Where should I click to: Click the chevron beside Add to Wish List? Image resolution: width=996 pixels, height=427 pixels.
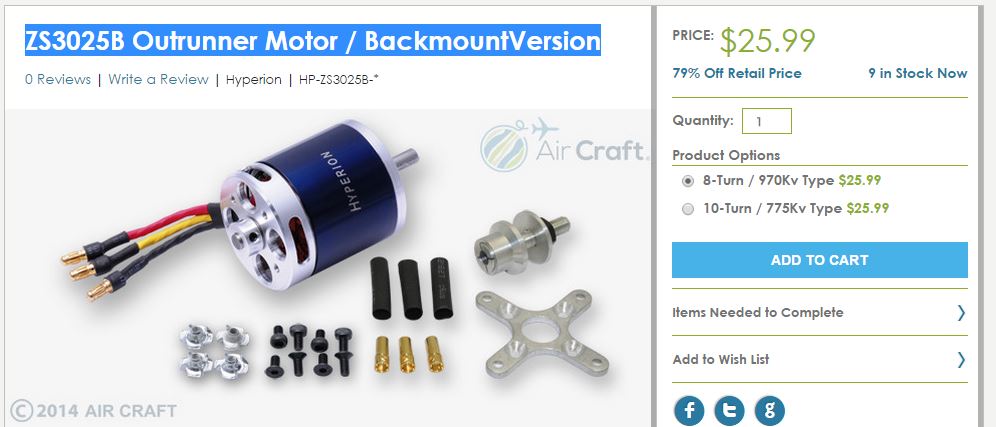tap(961, 360)
